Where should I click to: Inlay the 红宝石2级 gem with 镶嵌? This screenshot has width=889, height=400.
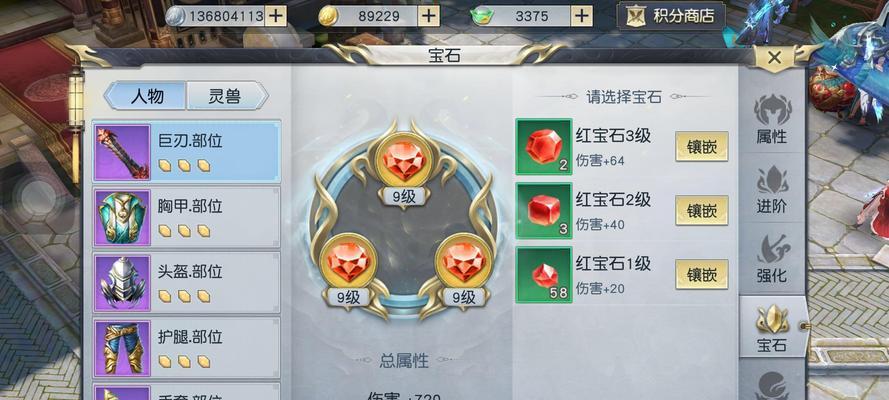coord(702,210)
